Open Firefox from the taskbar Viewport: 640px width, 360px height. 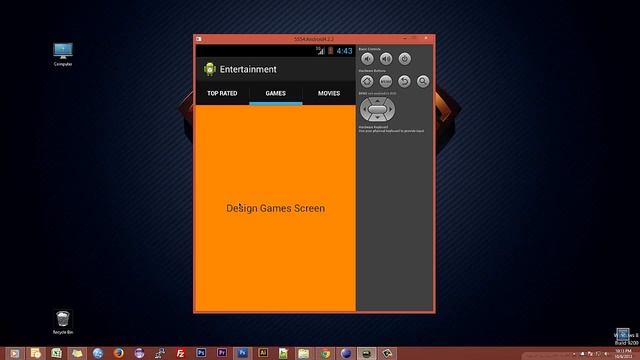(x=118, y=353)
